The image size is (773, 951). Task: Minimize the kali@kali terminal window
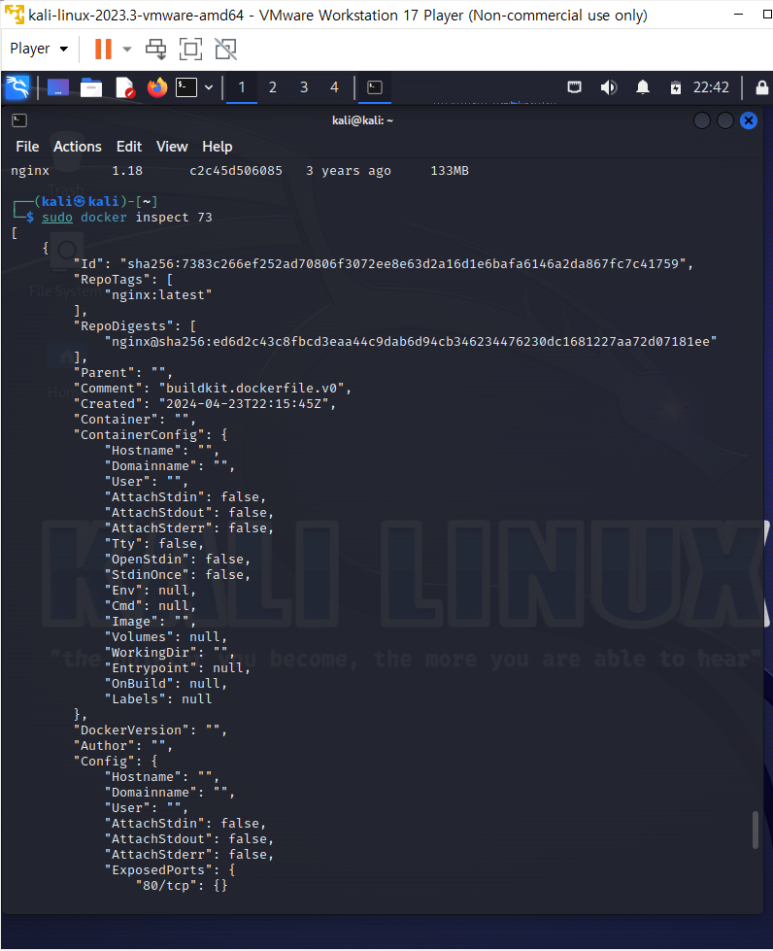701,121
